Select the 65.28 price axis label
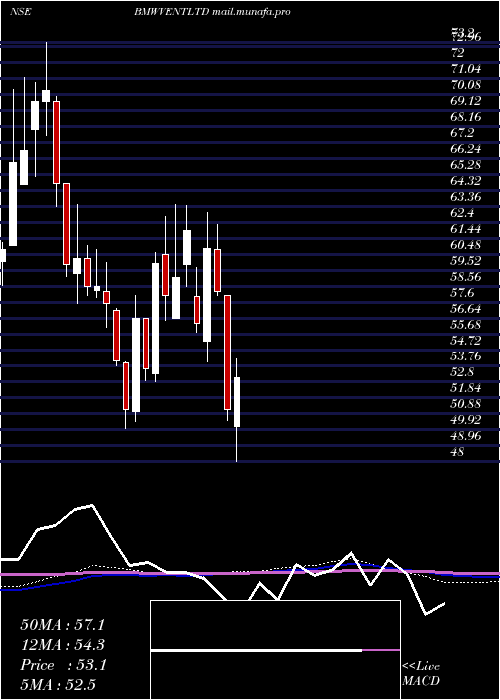Screen dimensions: 500x700 (466, 165)
